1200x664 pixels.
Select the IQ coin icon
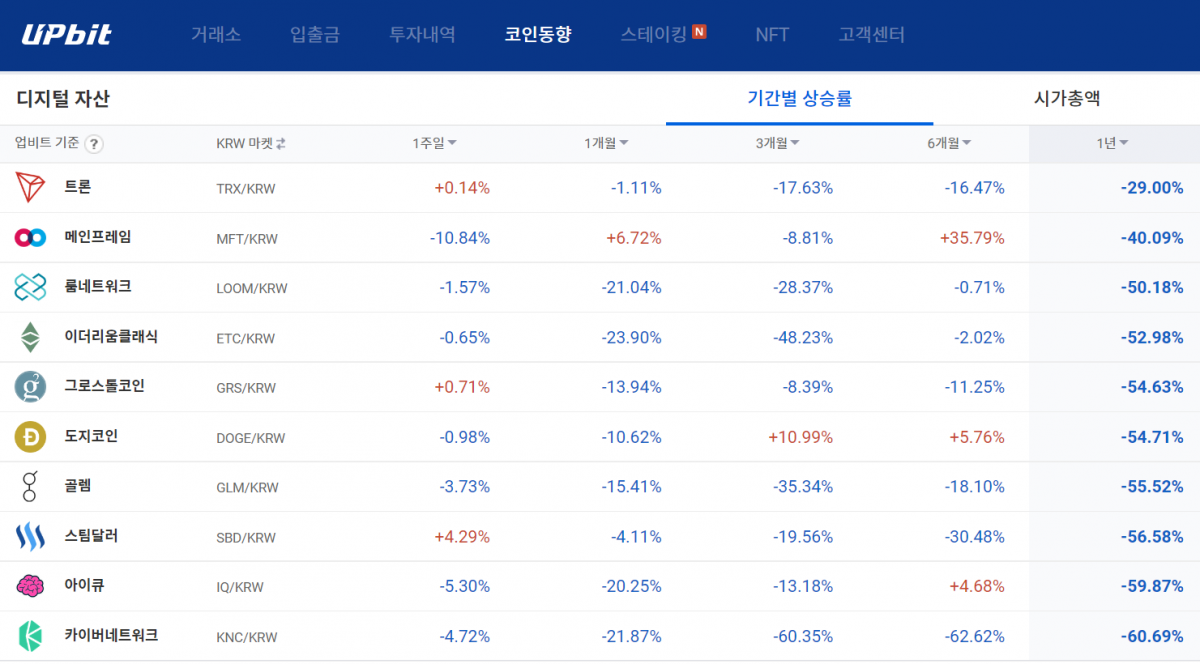tap(30, 587)
